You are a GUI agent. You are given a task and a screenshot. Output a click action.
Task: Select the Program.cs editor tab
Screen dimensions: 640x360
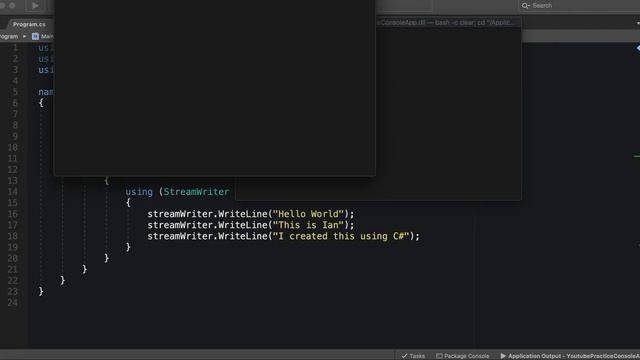point(29,24)
